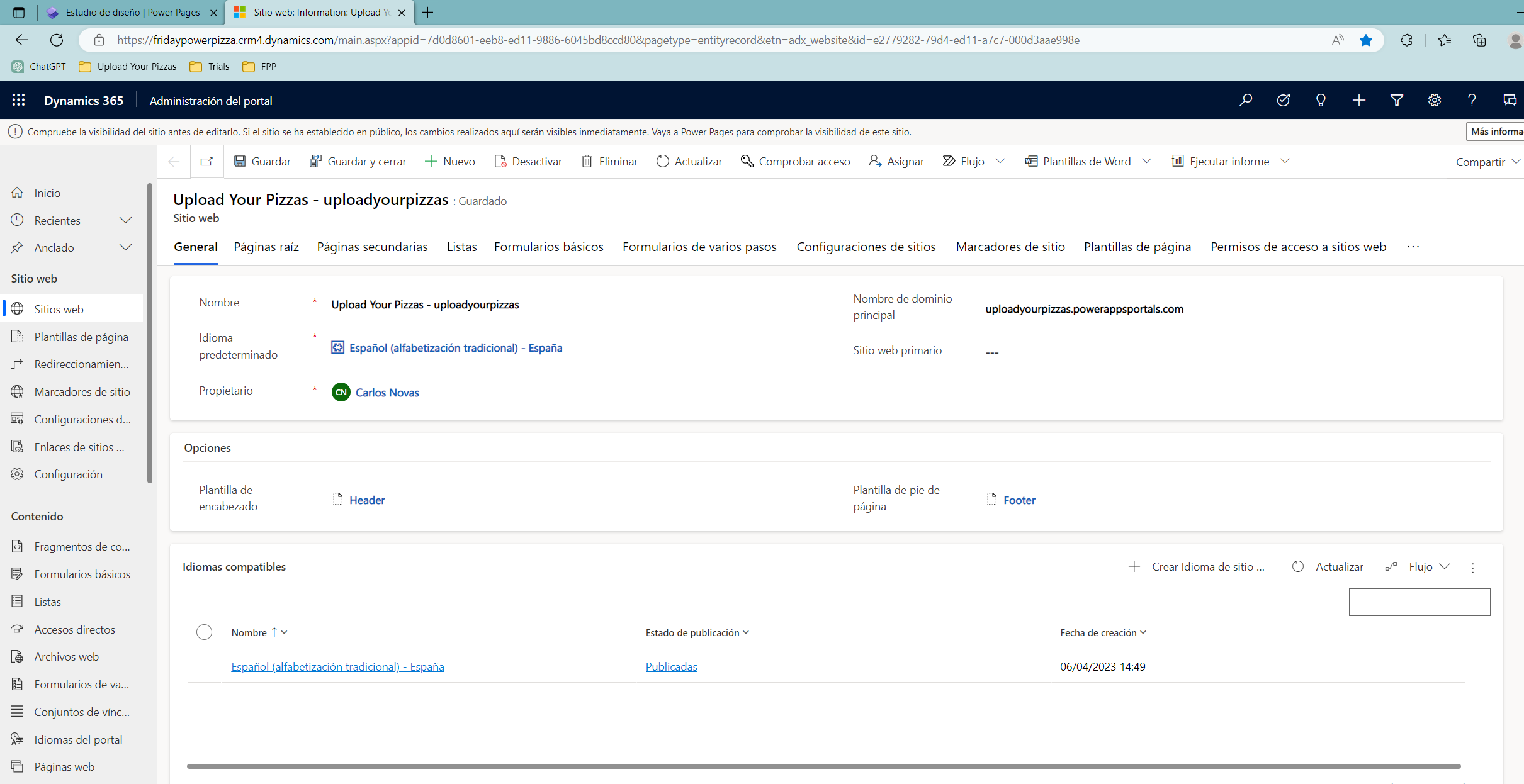Open the Ejecutar informe dropdown chevron
Screen dimensions: 1524x784
(x=1285, y=162)
